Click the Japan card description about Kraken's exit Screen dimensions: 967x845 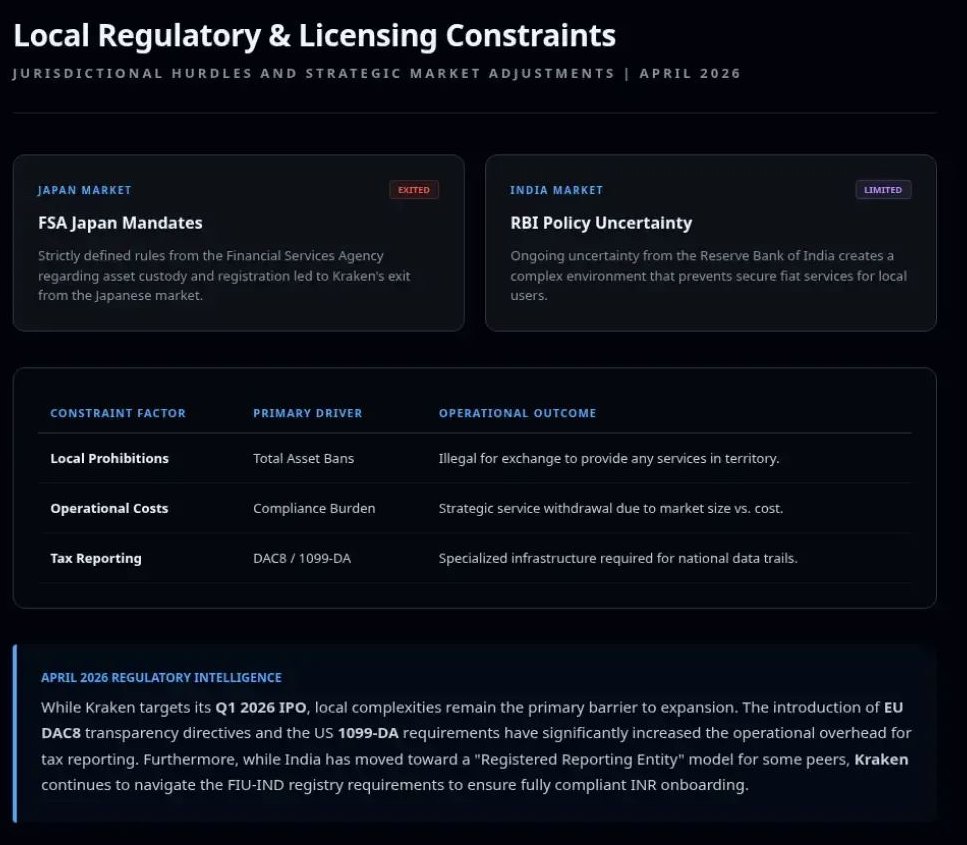point(224,276)
